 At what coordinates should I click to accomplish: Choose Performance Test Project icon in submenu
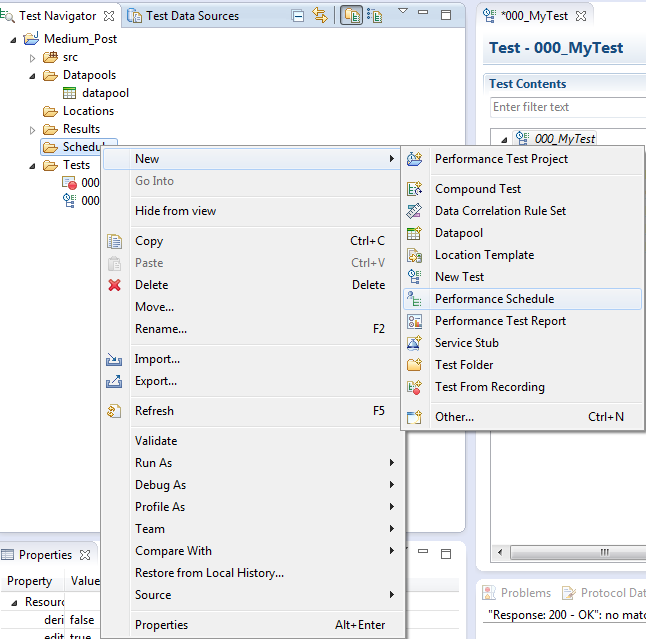tap(414, 159)
